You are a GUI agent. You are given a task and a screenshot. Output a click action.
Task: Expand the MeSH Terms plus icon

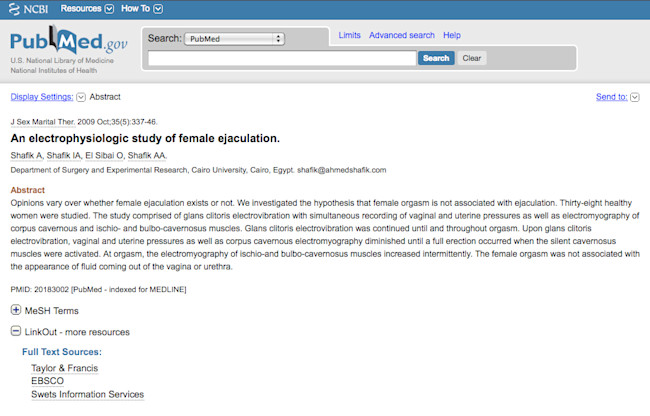16,310
